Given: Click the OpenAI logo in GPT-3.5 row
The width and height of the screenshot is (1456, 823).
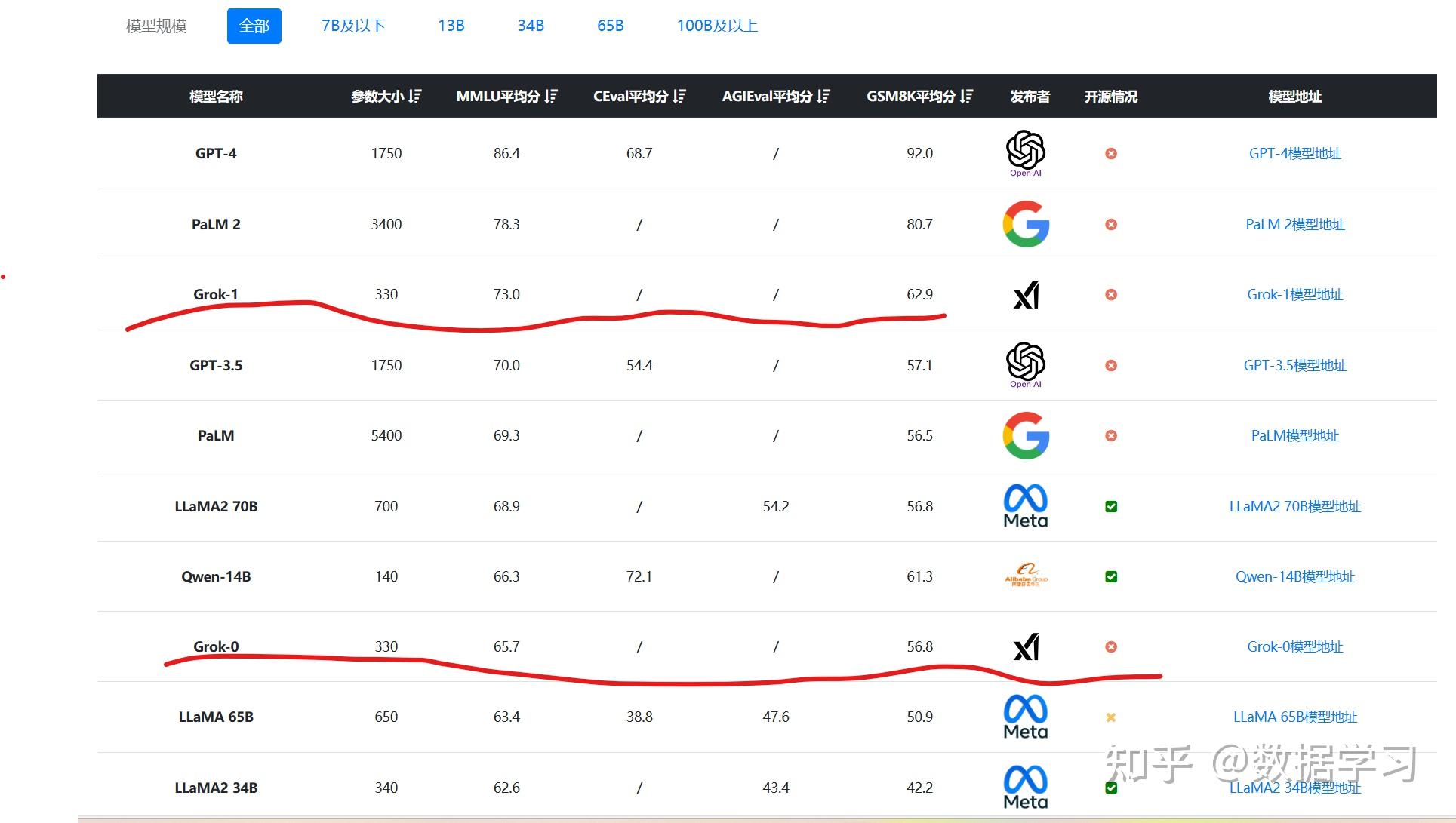Looking at the screenshot, I should point(1026,364).
